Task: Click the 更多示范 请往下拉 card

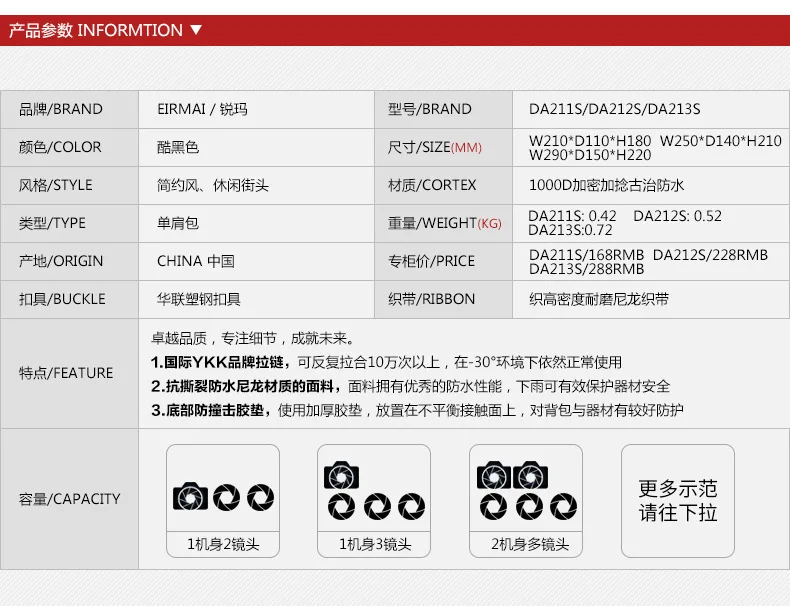Action: 678,501
